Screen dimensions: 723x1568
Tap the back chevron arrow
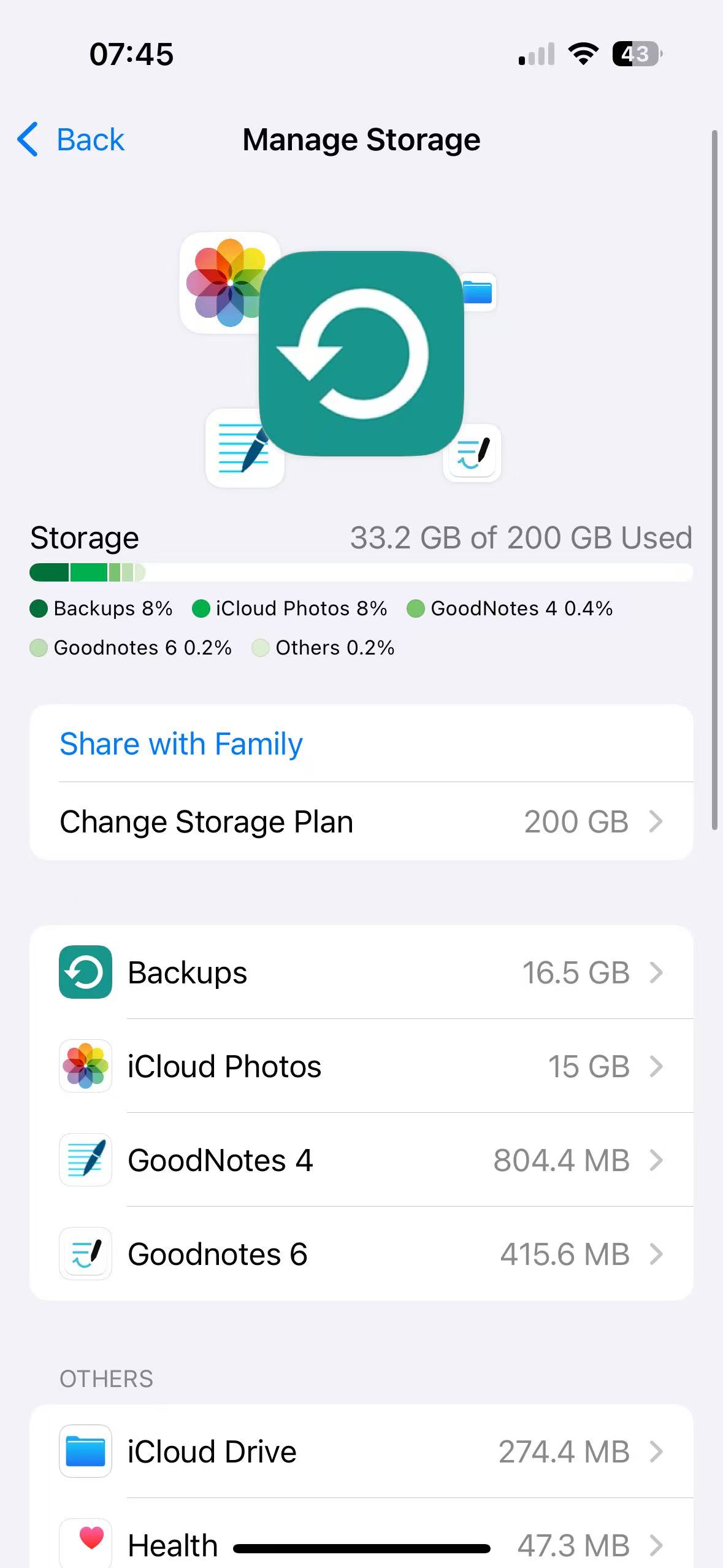point(28,139)
